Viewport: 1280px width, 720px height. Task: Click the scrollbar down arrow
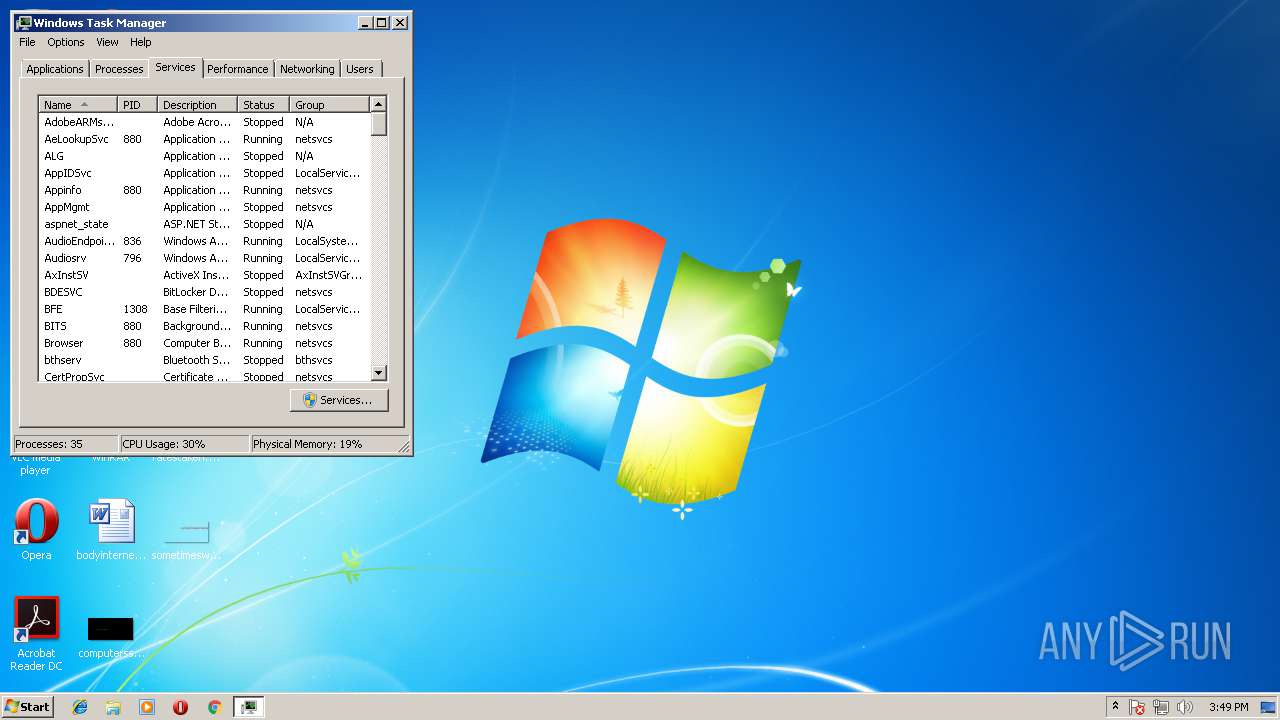[378, 373]
